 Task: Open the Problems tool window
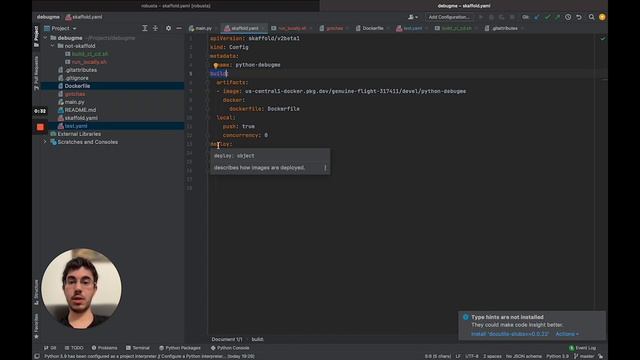pyautogui.click(x=104, y=348)
